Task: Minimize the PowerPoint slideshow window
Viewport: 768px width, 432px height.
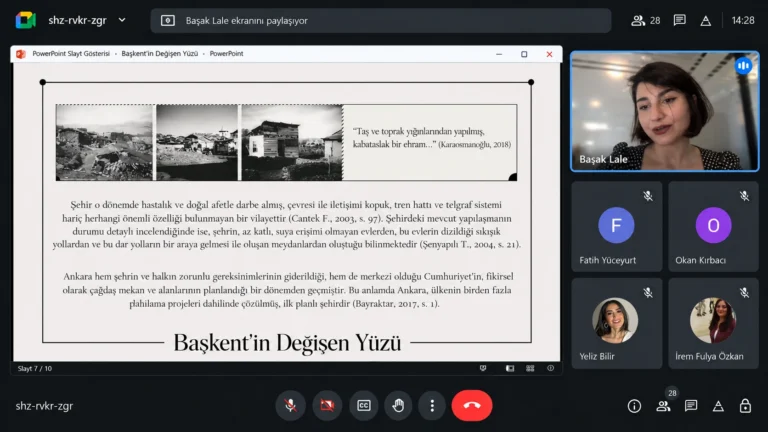Action: (499, 54)
